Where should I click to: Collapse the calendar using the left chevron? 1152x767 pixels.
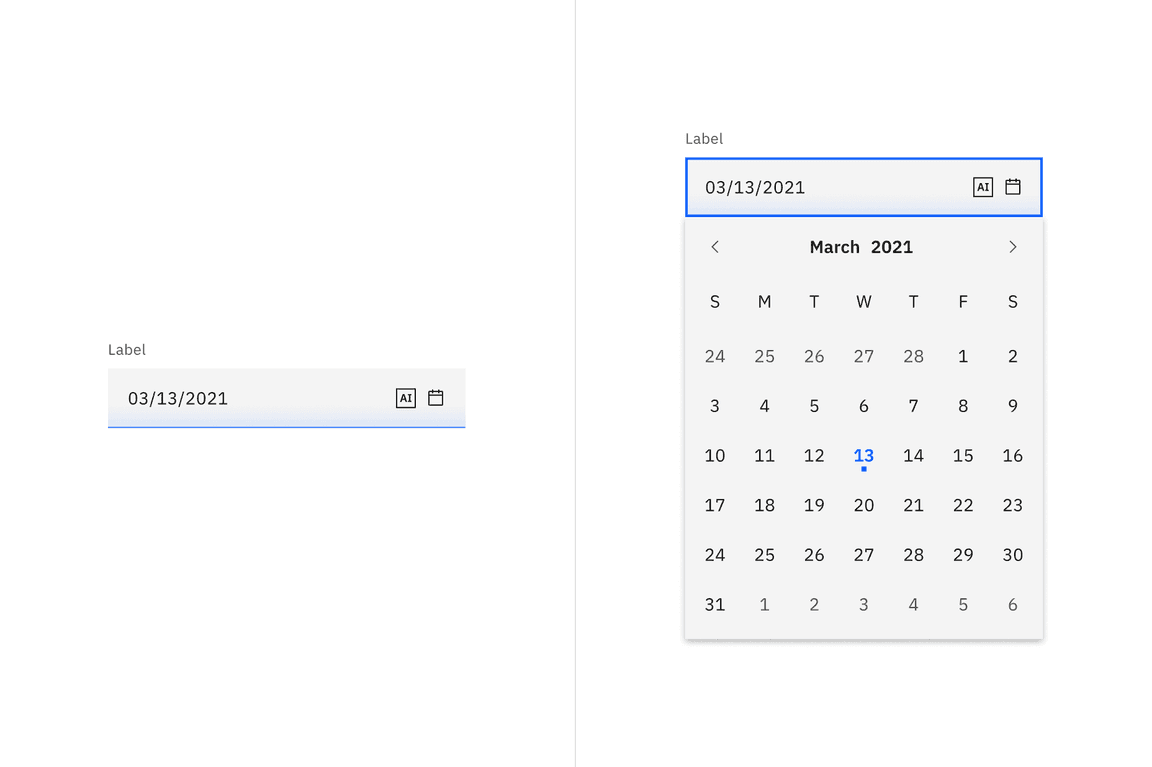click(x=714, y=247)
